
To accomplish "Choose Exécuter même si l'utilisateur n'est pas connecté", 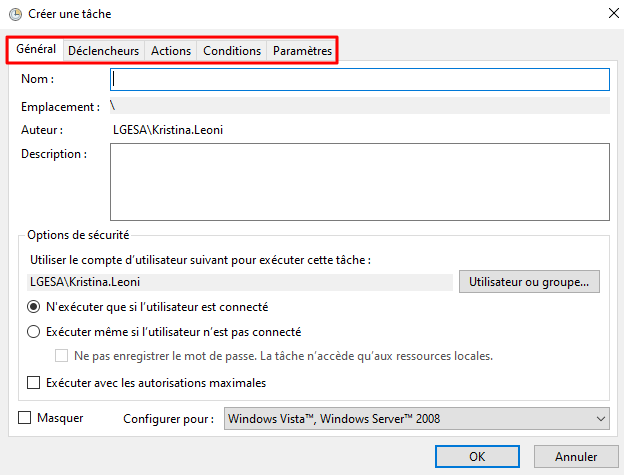I will [x=34, y=332].
